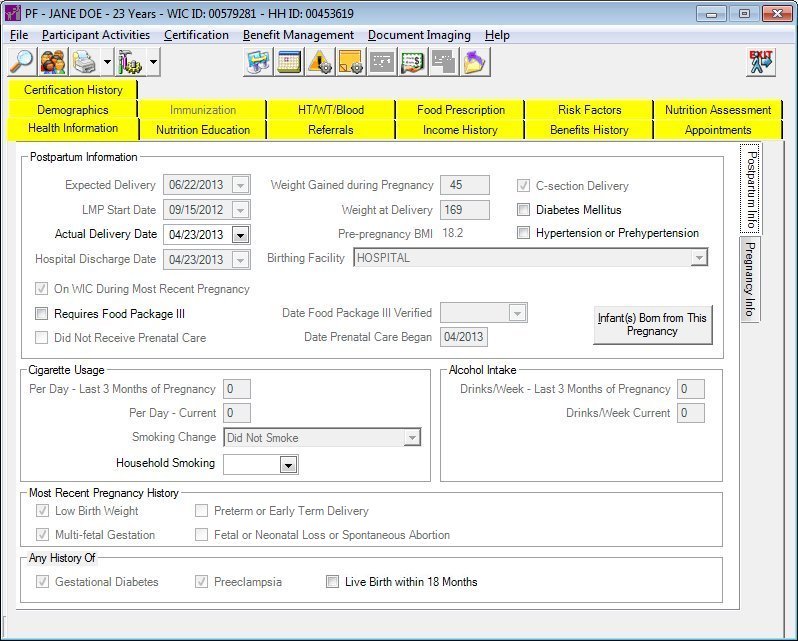Viewport: 798px width, 641px height.
Task: Click the table and chairs toolbar icon
Action: point(258,62)
